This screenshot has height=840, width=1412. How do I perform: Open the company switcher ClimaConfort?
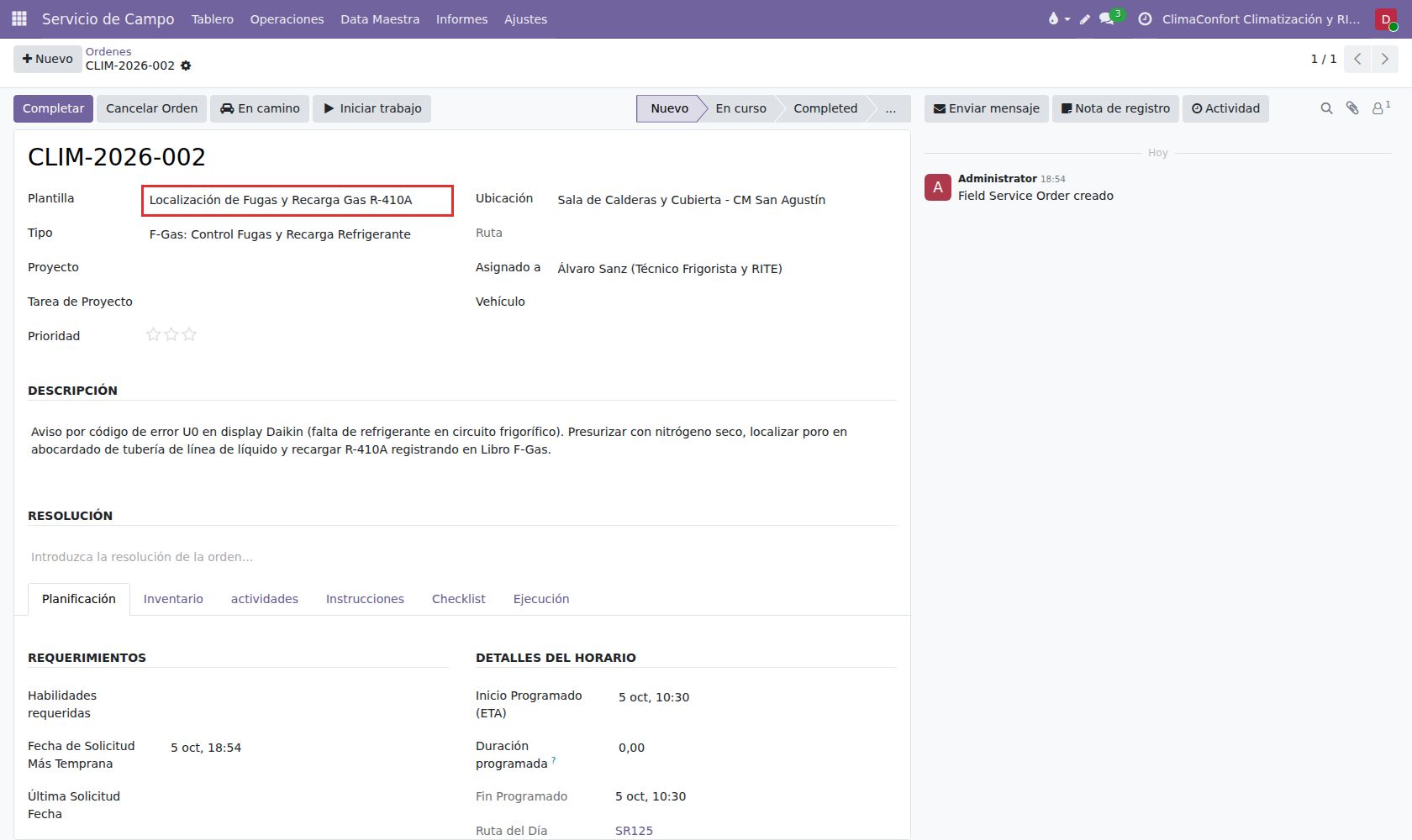1261,18
